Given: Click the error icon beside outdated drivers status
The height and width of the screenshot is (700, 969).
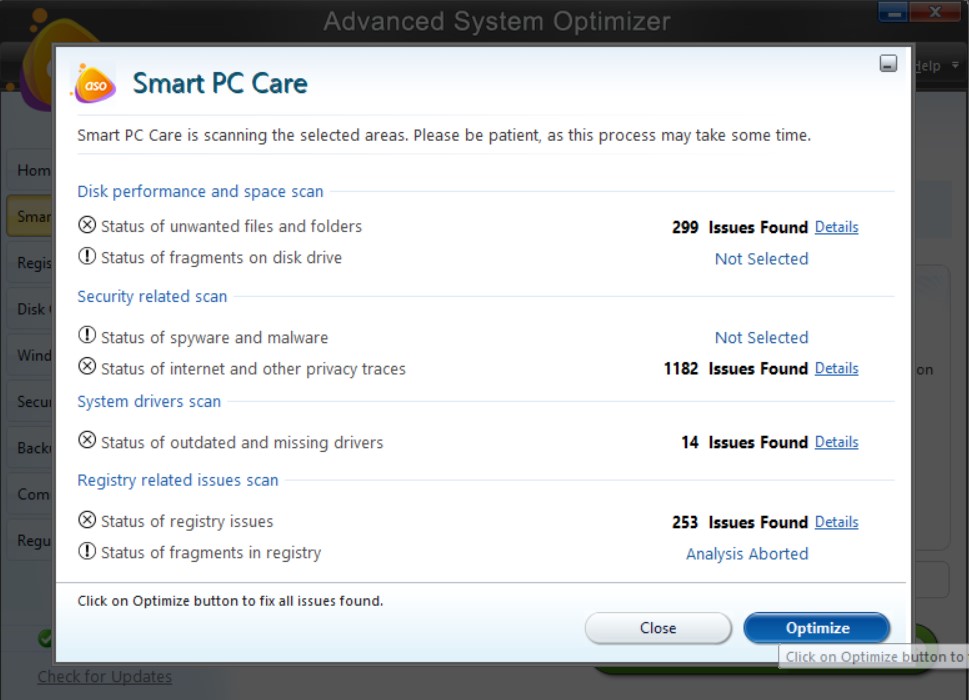Looking at the screenshot, I should [x=86, y=441].
